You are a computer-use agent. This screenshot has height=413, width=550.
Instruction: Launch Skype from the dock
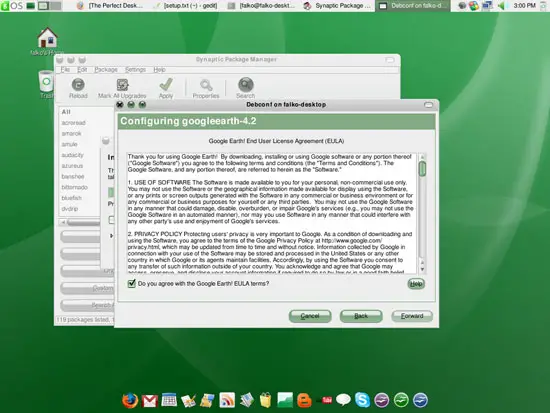coord(362,400)
